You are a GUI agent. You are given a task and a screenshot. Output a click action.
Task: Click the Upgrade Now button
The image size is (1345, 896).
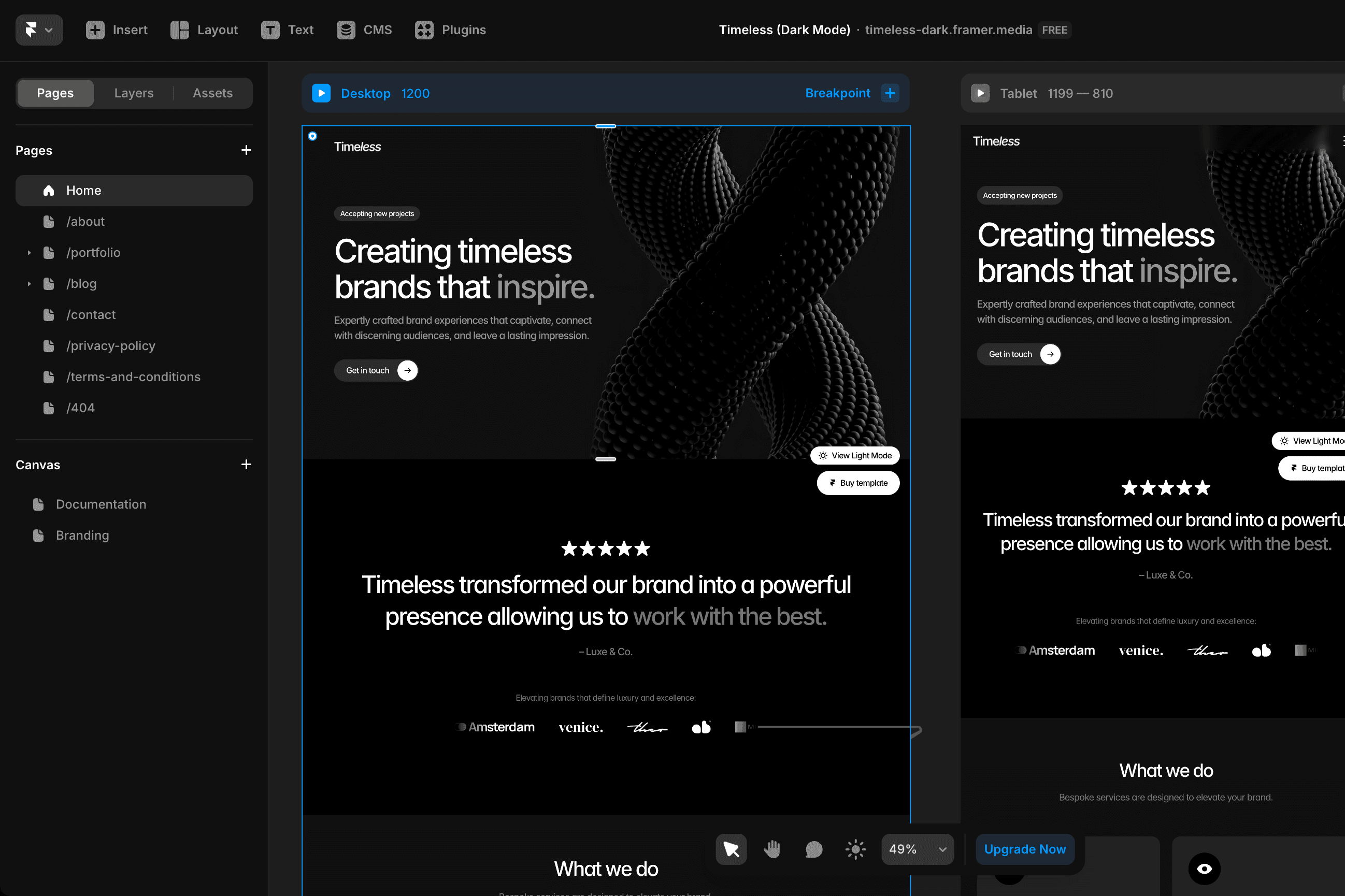pos(1024,849)
